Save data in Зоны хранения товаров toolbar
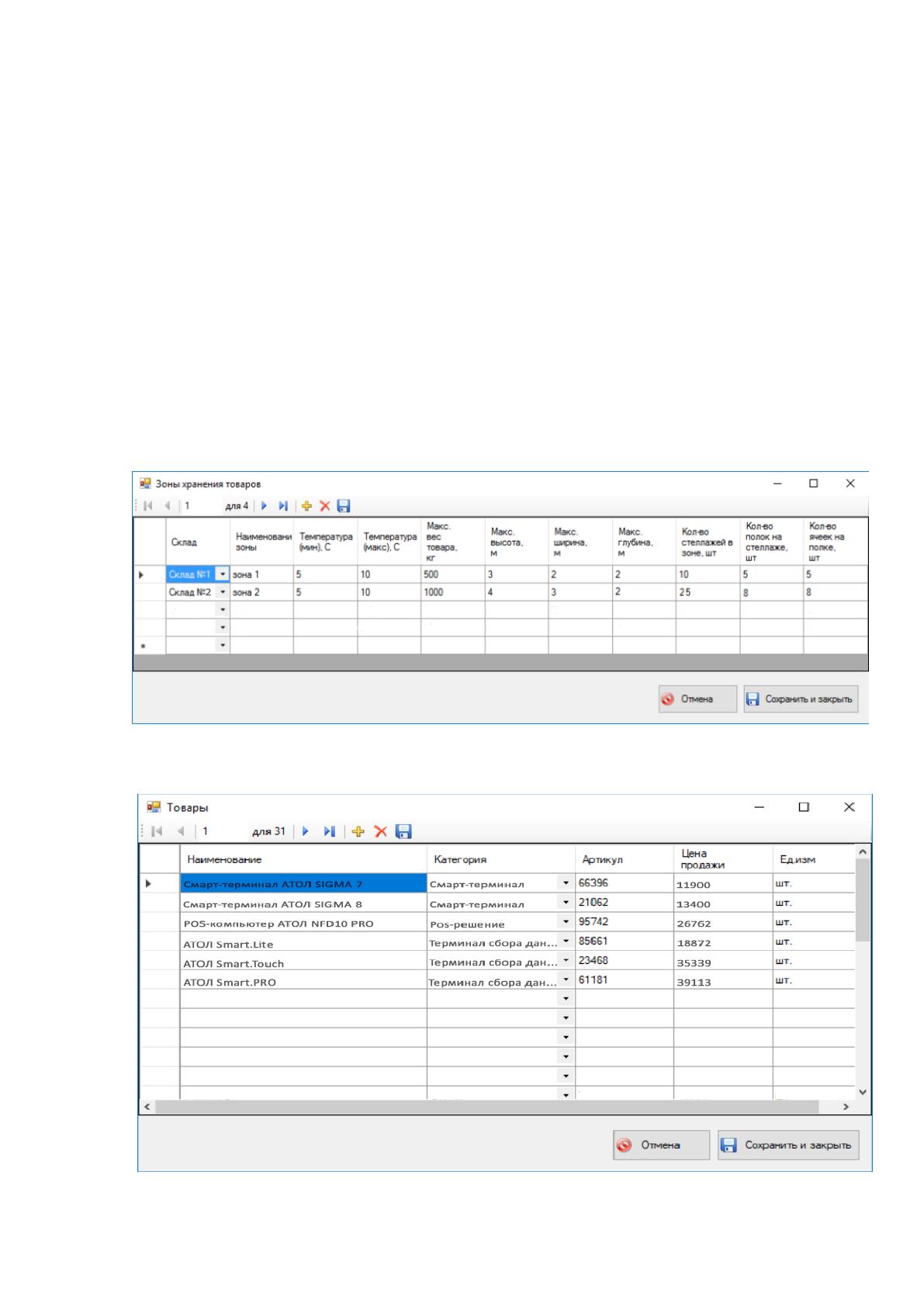This screenshot has height=1307, width=924. (344, 506)
